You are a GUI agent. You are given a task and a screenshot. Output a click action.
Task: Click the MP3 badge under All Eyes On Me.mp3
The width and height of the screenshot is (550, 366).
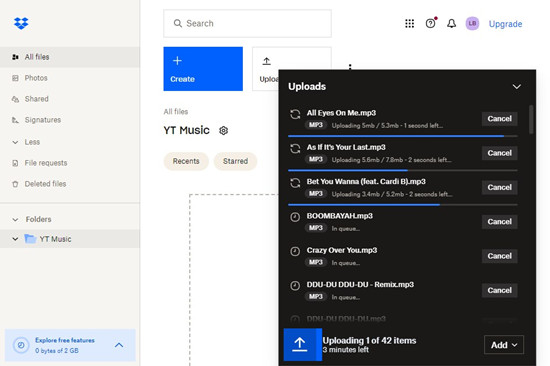(316, 125)
